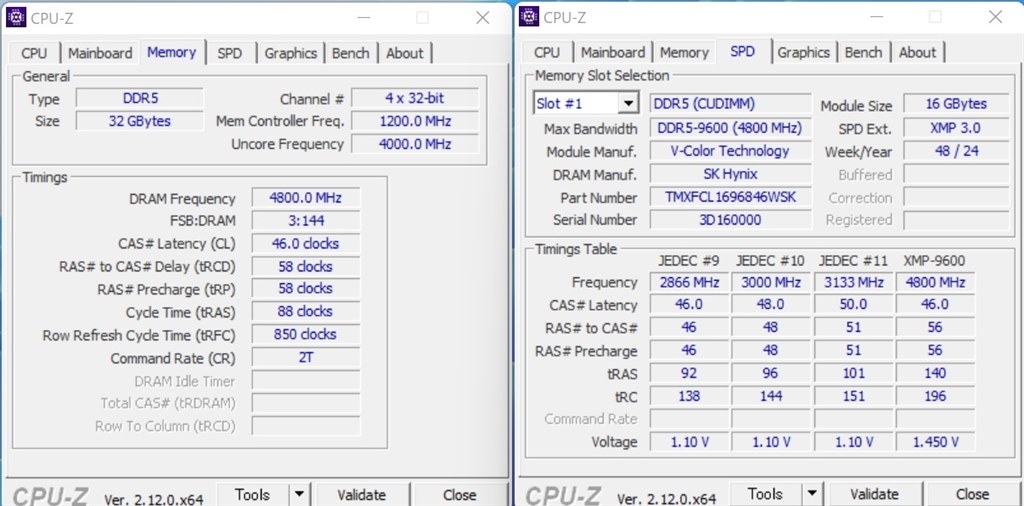Image resolution: width=1024 pixels, height=506 pixels.
Task: Select Memory tab in left window
Action: (172, 52)
